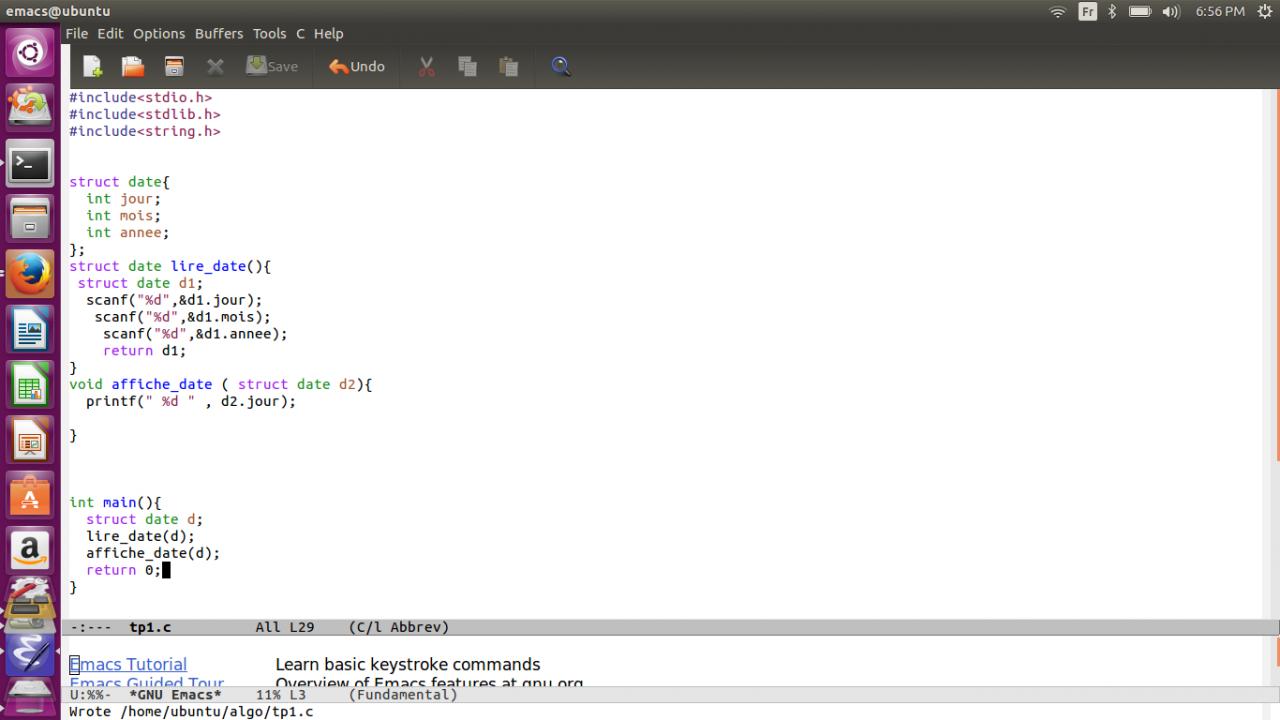
Task: Open LibreOffice Calc from the launcher
Action: [x=30, y=384]
